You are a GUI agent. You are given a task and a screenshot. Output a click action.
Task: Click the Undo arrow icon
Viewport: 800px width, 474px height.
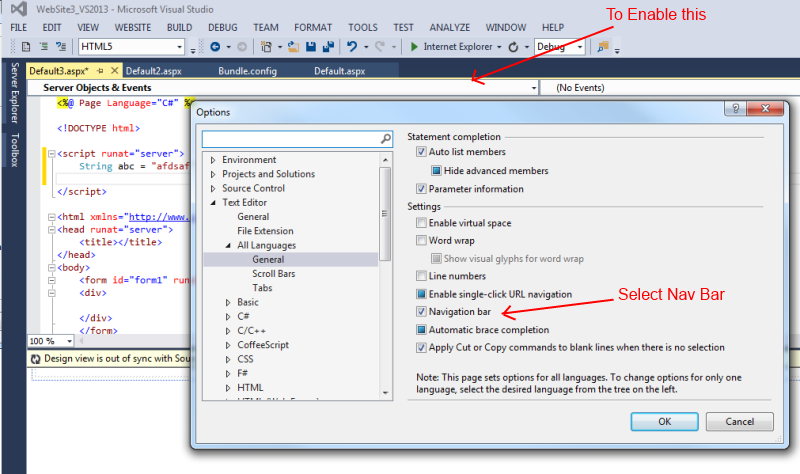(x=352, y=47)
